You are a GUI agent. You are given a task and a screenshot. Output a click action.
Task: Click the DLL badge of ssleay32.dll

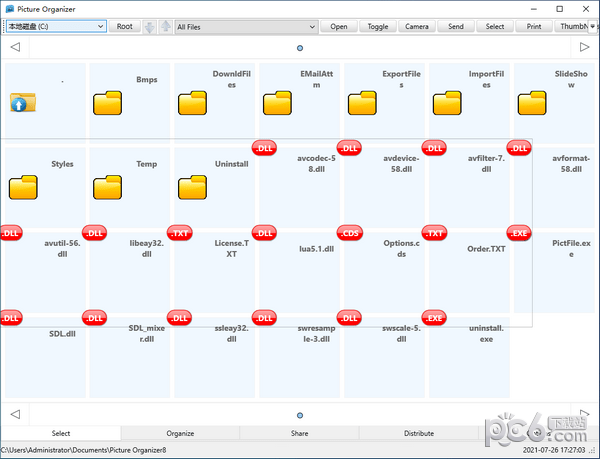[x=179, y=318]
